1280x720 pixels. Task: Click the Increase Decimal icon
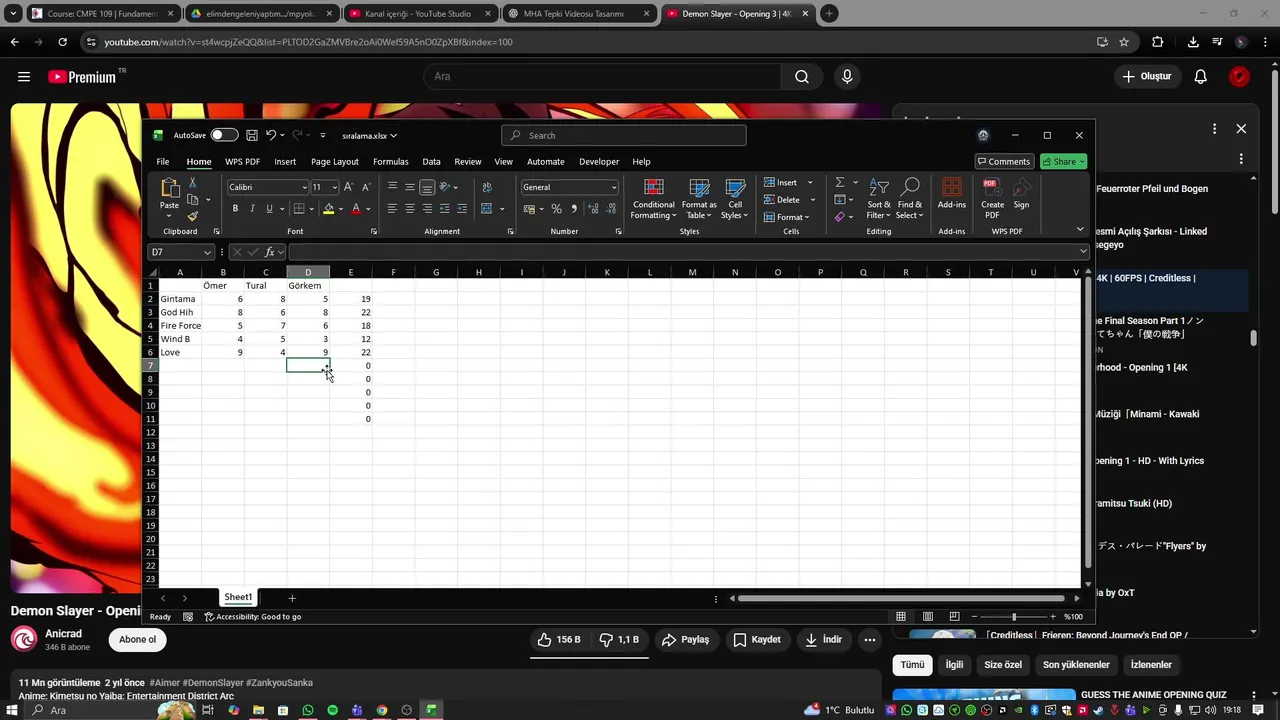tap(593, 208)
